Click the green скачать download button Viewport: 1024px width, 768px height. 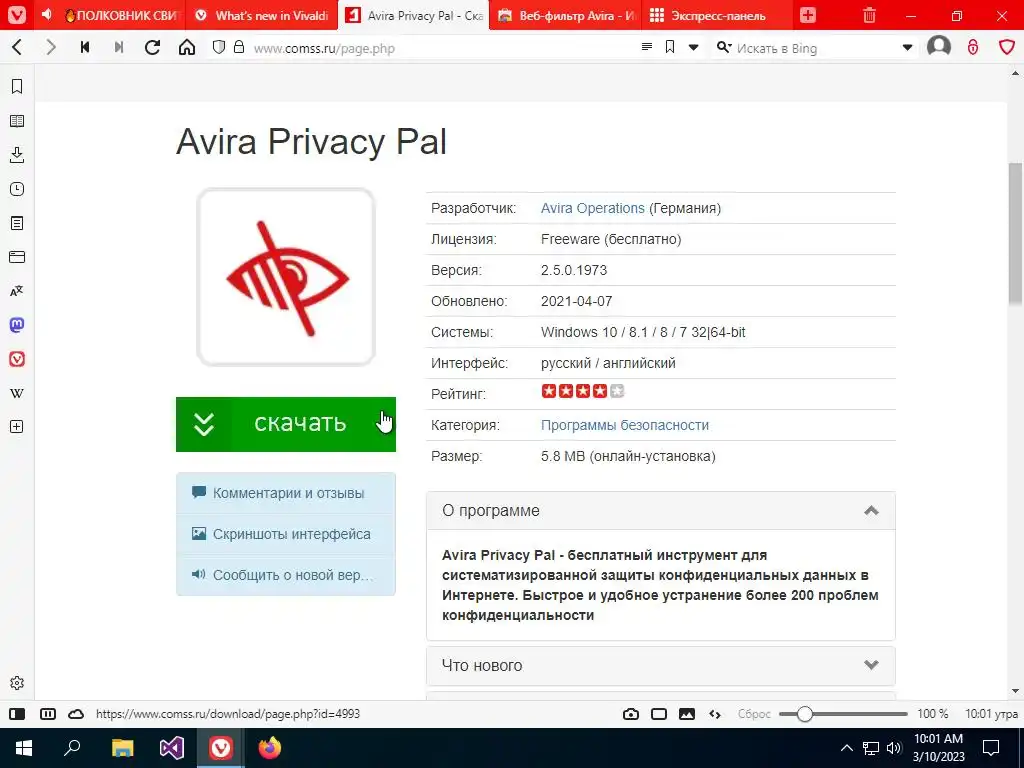pos(285,424)
